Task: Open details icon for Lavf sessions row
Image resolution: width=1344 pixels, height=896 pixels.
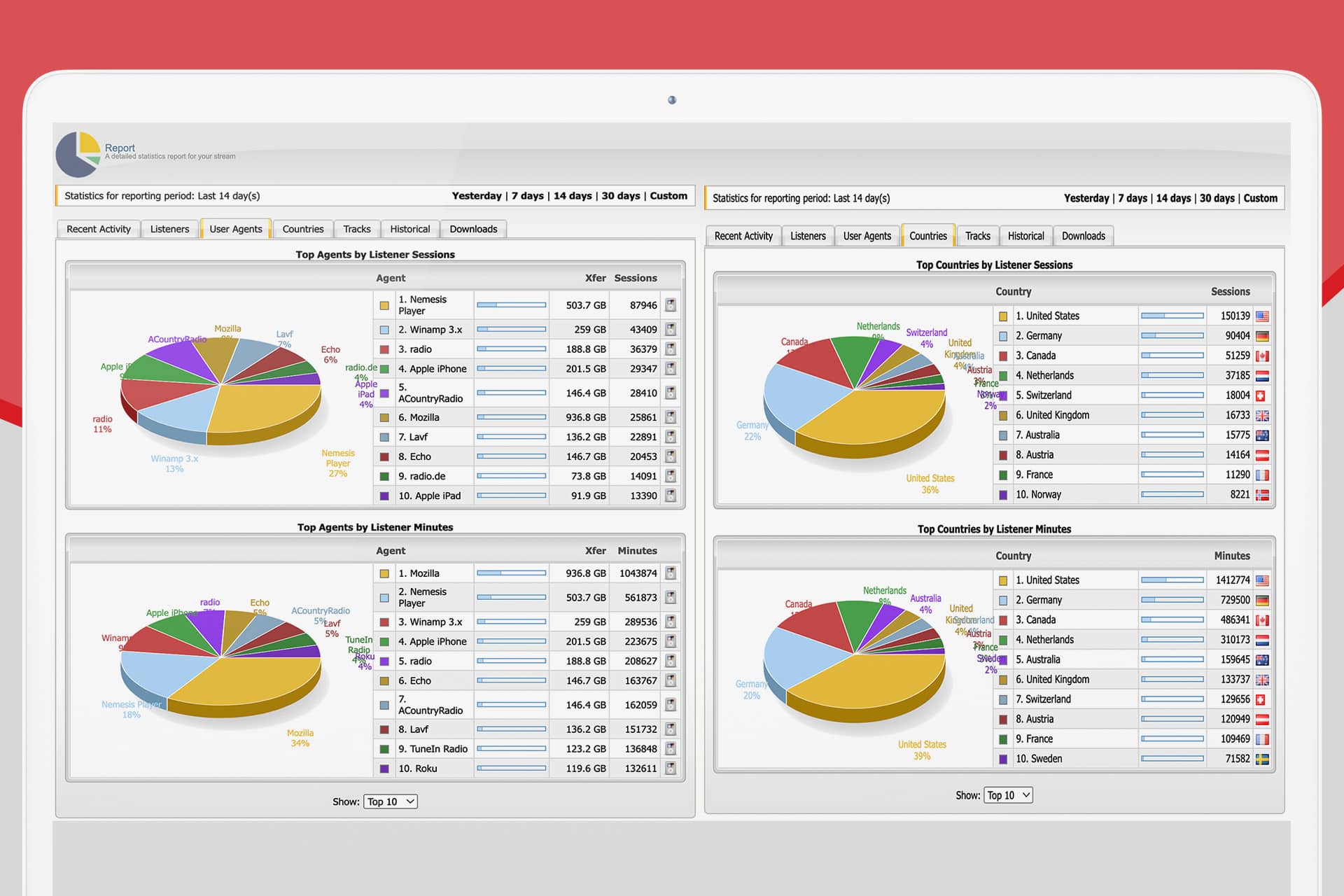Action: pos(671,437)
